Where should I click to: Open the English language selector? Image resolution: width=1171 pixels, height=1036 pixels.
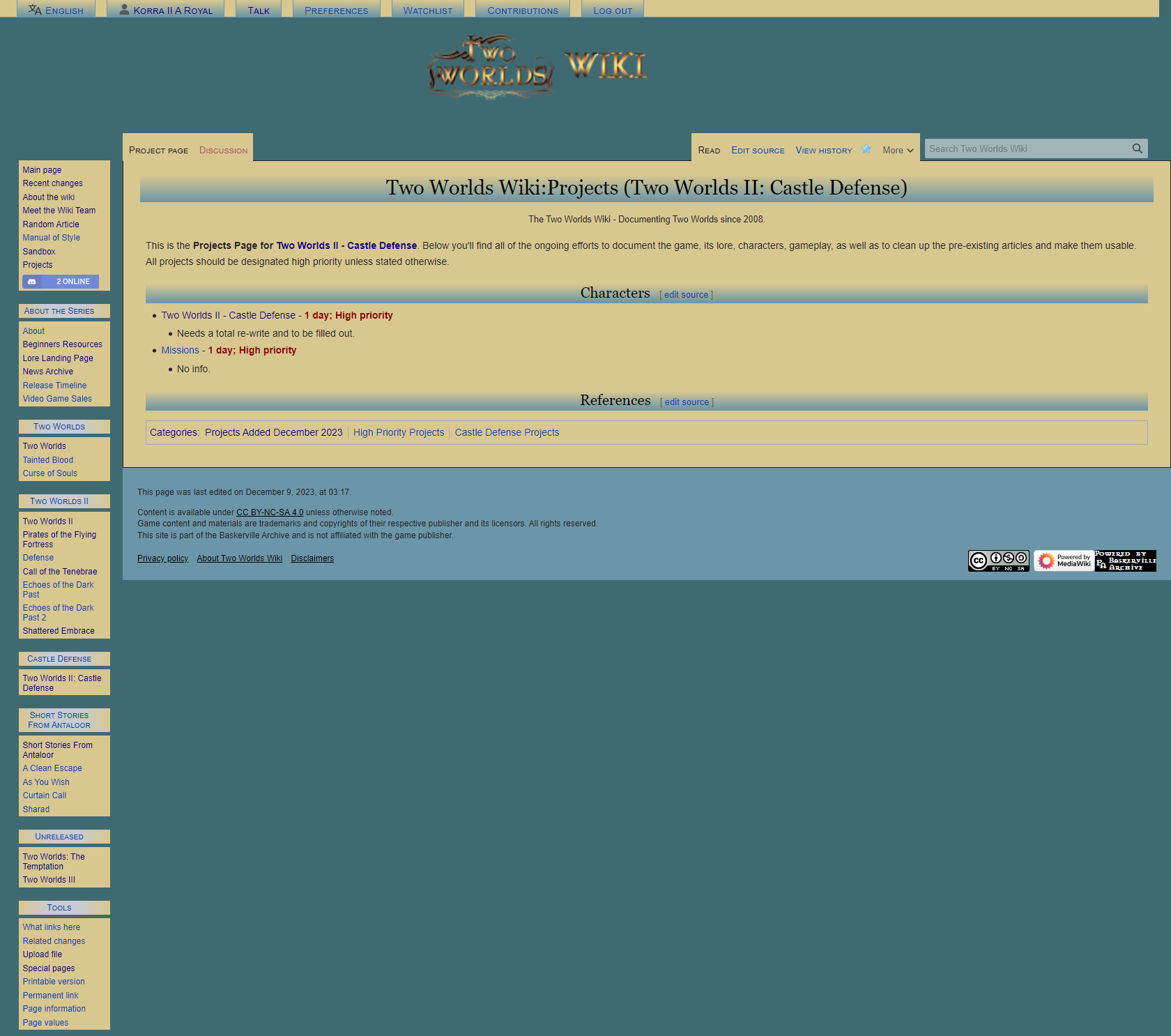(x=56, y=10)
